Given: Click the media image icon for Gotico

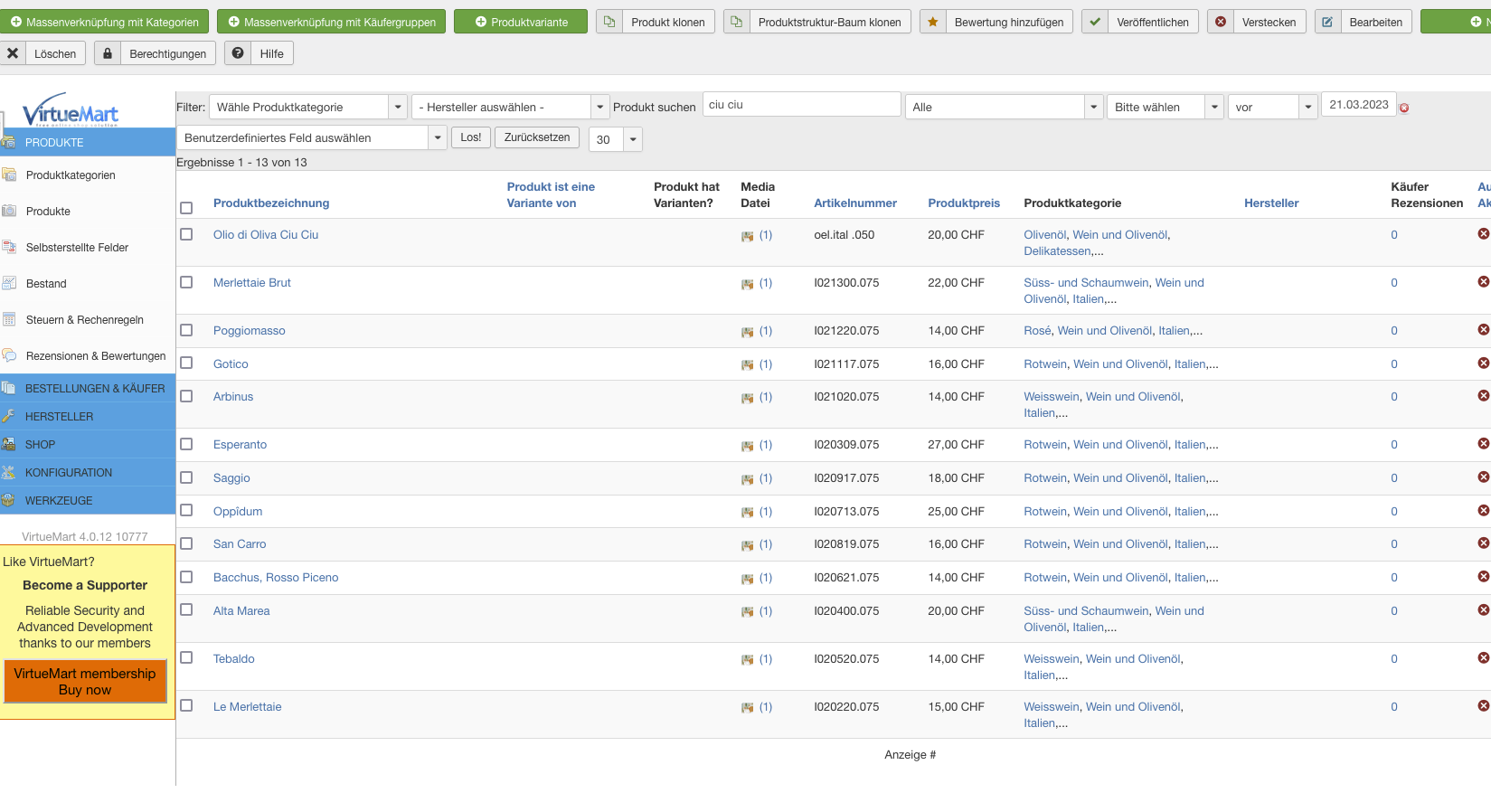Looking at the screenshot, I should click(747, 365).
